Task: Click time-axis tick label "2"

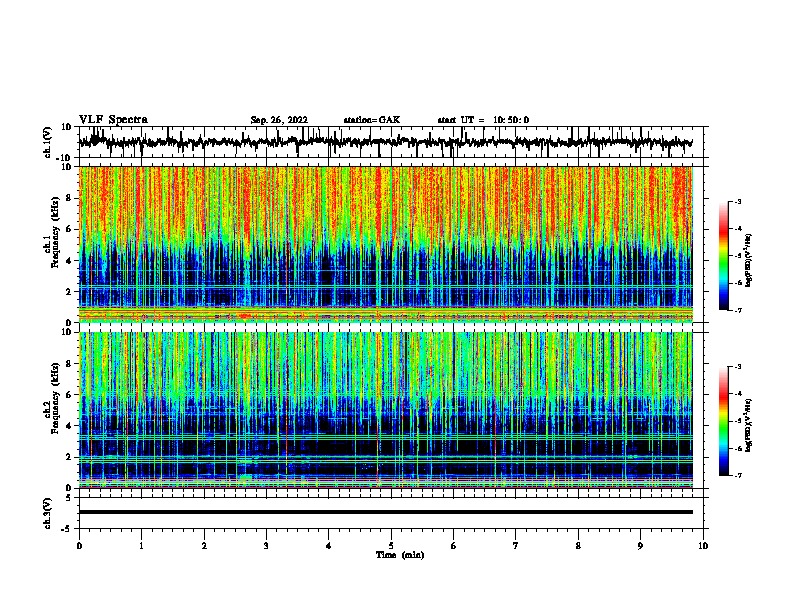Action: pyautogui.click(x=204, y=545)
